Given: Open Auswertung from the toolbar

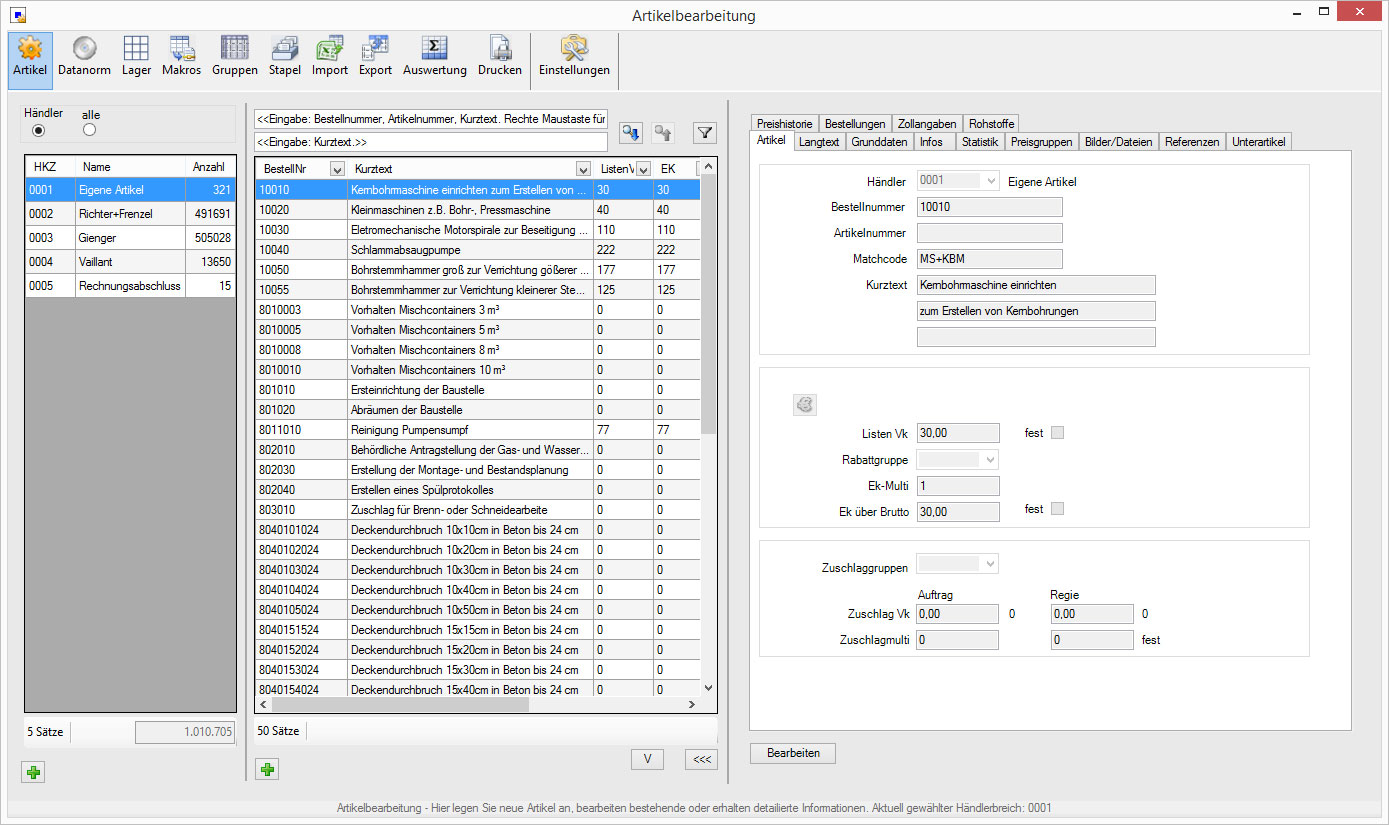Looking at the screenshot, I should [434, 56].
